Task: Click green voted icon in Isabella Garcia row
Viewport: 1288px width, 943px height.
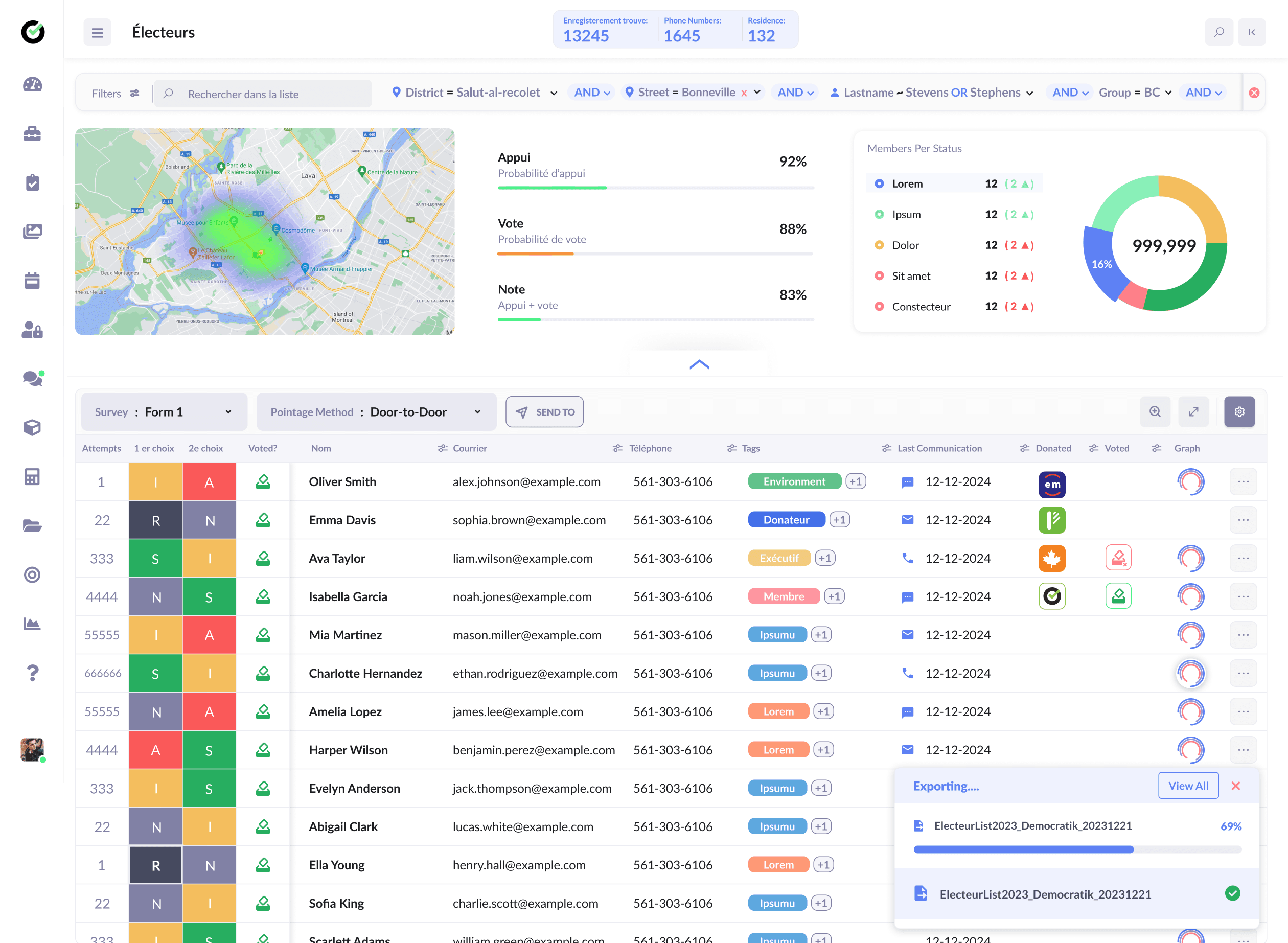Action: (x=1118, y=596)
